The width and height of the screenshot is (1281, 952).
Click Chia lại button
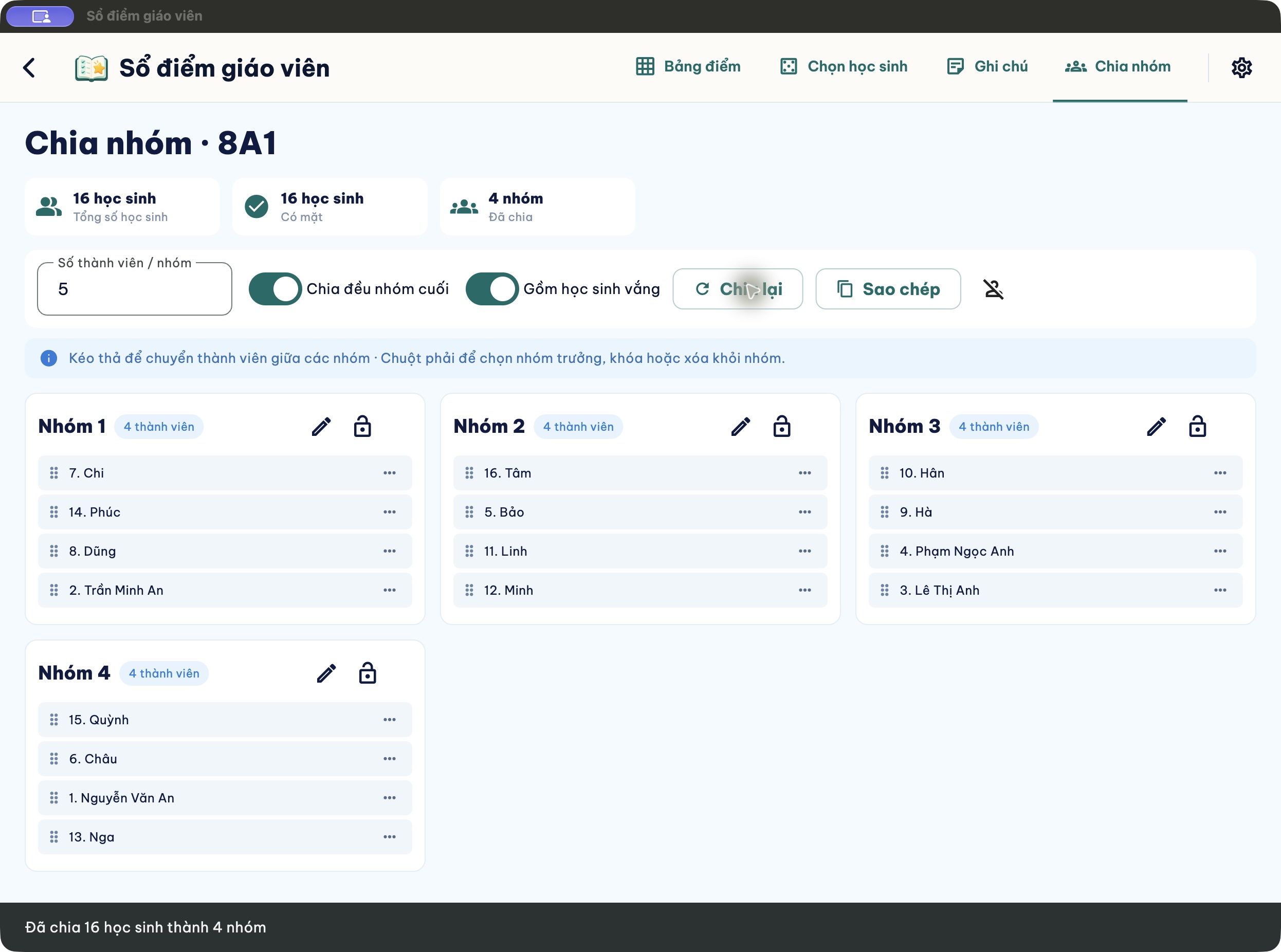[738, 289]
